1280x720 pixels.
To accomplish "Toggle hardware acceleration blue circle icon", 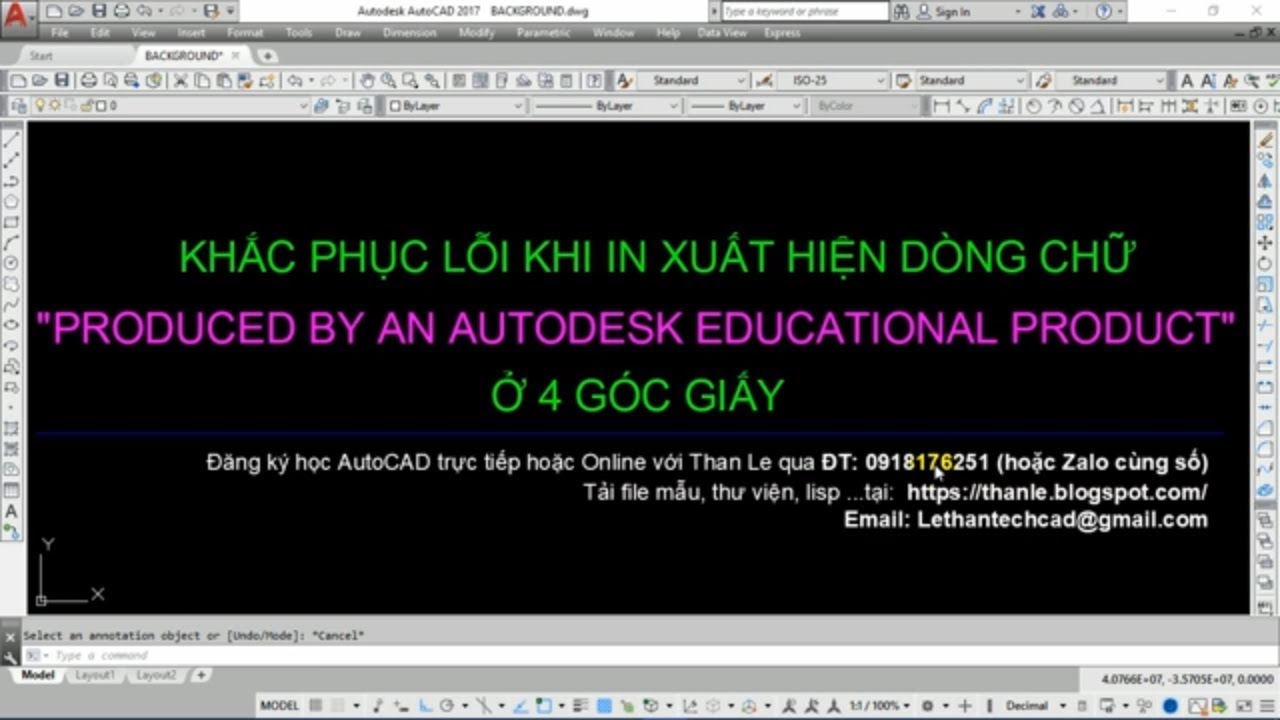I will click(1170, 705).
